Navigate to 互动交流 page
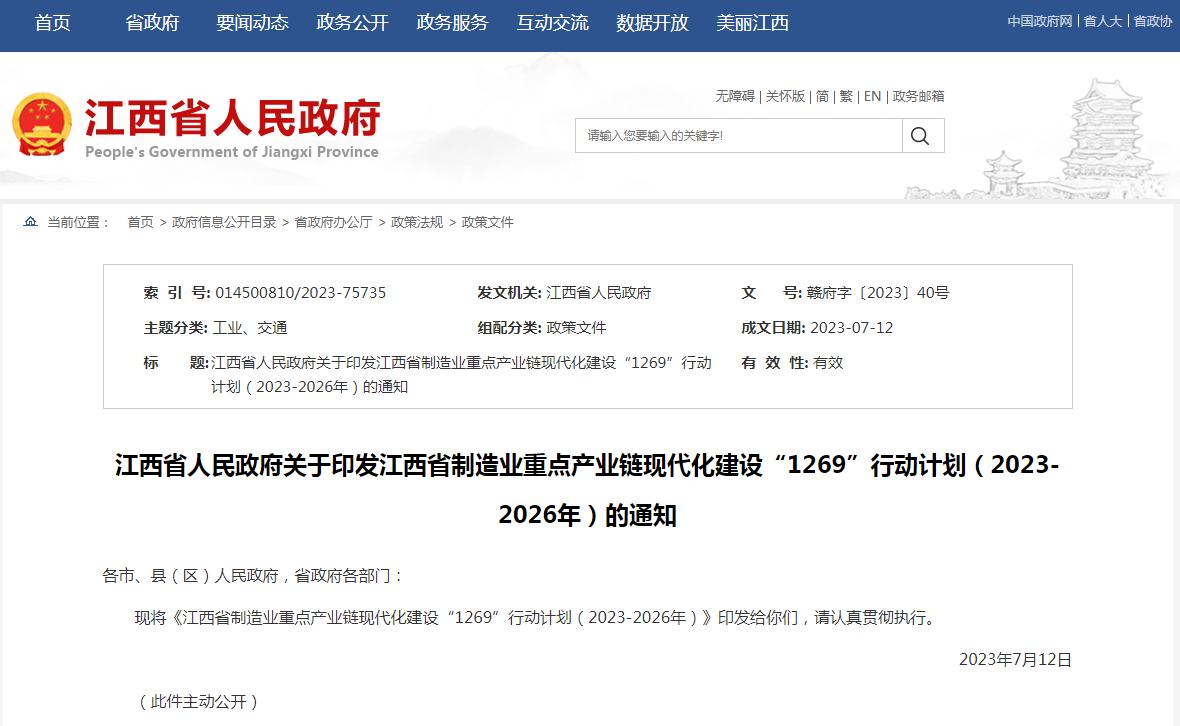 552,23
